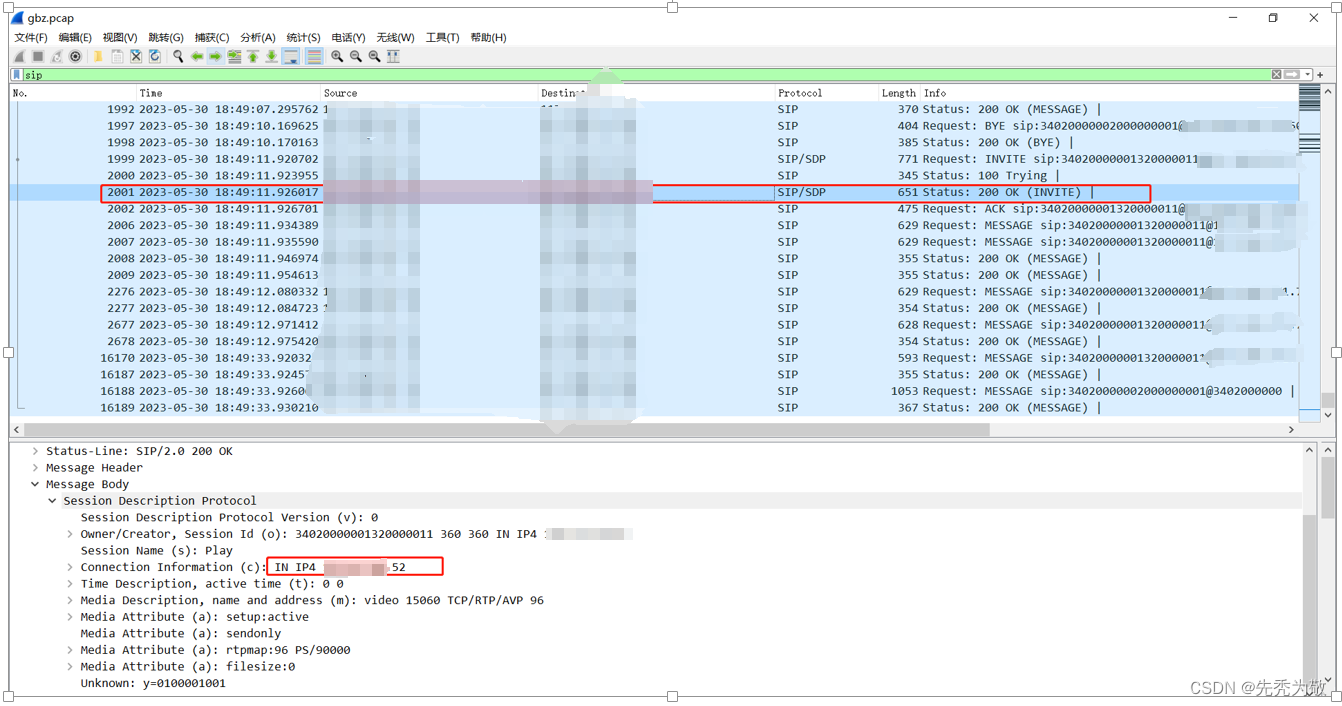Add a display filter button

pyautogui.click(x=1321, y=75)
